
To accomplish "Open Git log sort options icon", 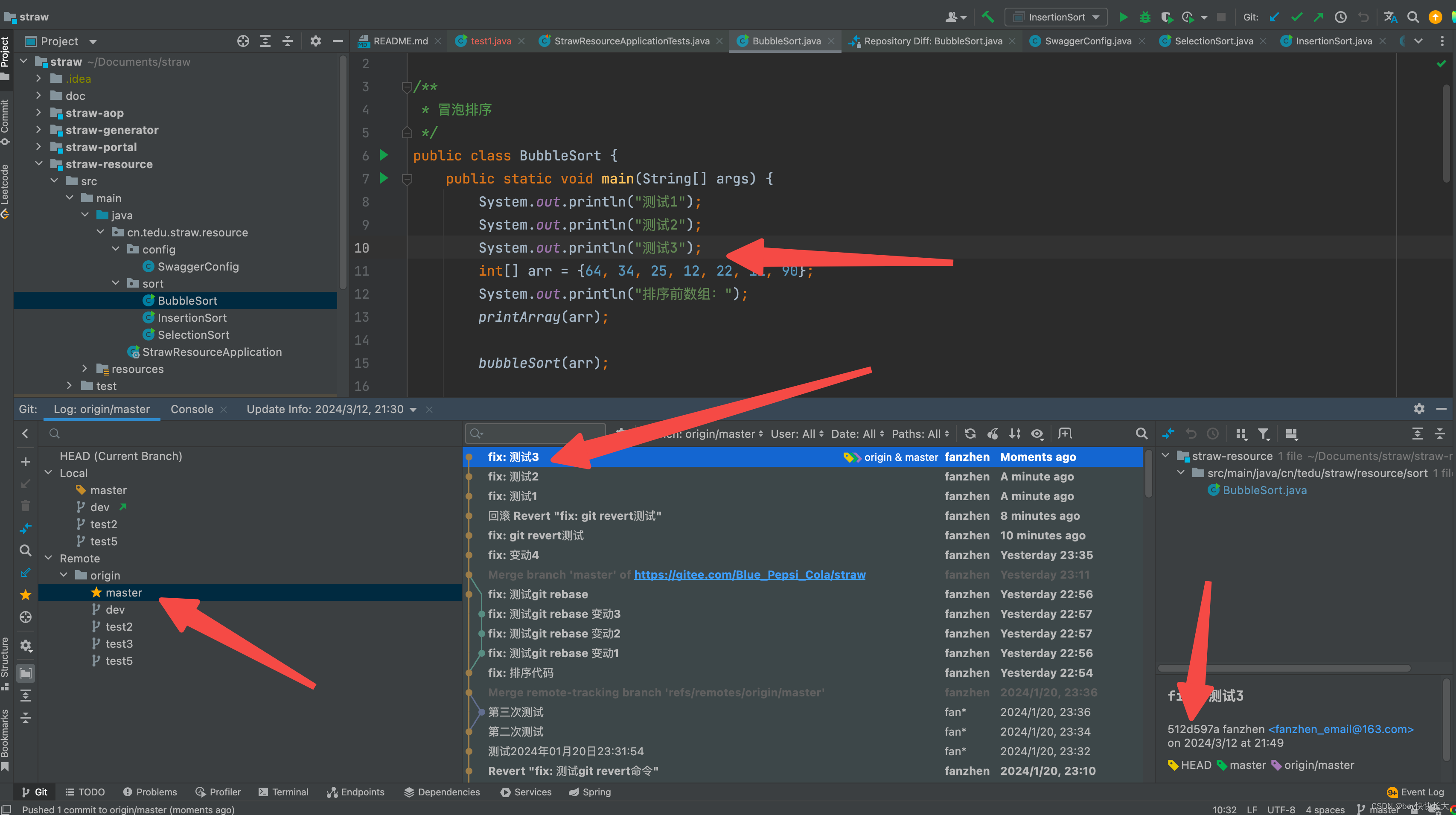I will tap(1015, 434).
